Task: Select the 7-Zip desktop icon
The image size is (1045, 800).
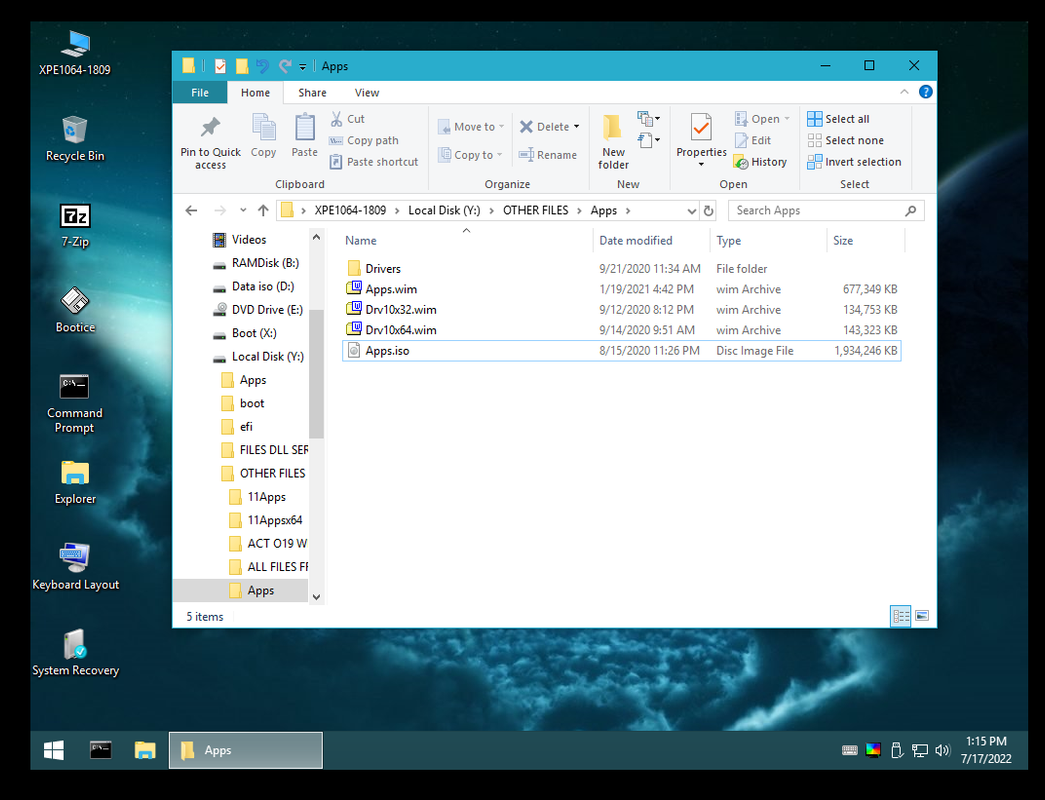Action: (75, 226)
